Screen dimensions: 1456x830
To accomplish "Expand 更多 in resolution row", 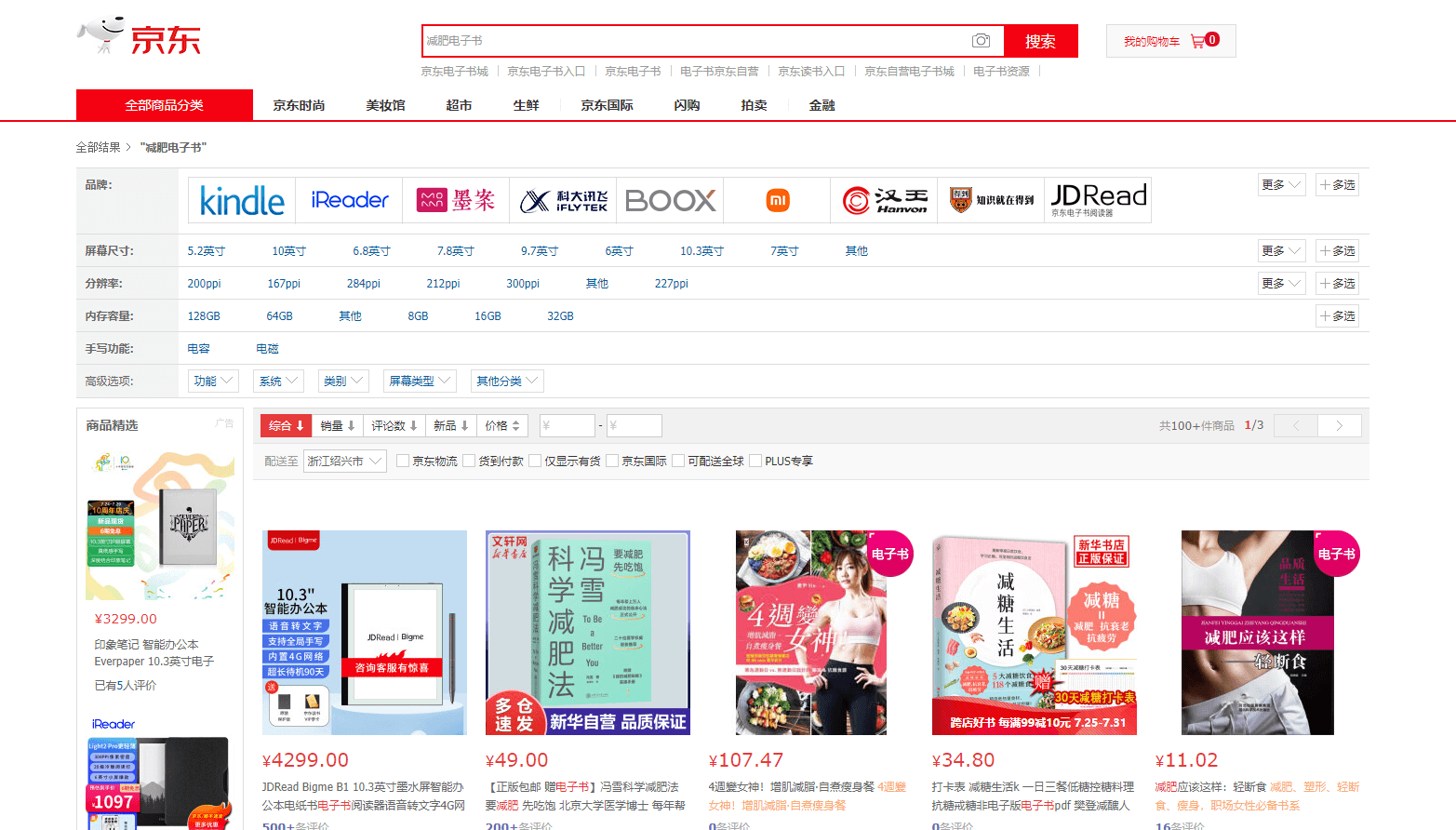I will click(x=1281, y=284).
